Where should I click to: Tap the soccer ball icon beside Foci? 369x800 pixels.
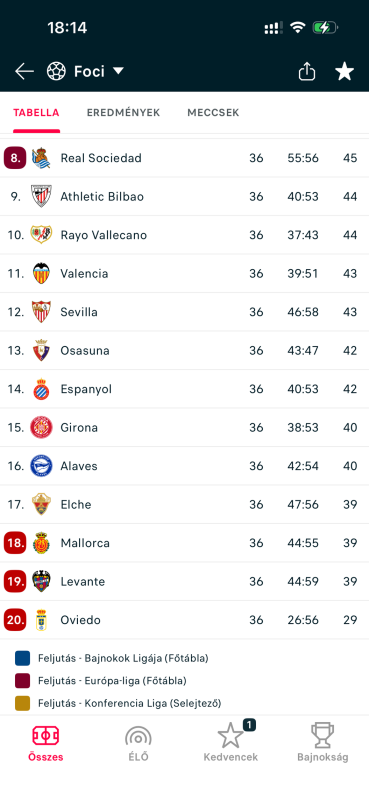(x=56, y=71)
